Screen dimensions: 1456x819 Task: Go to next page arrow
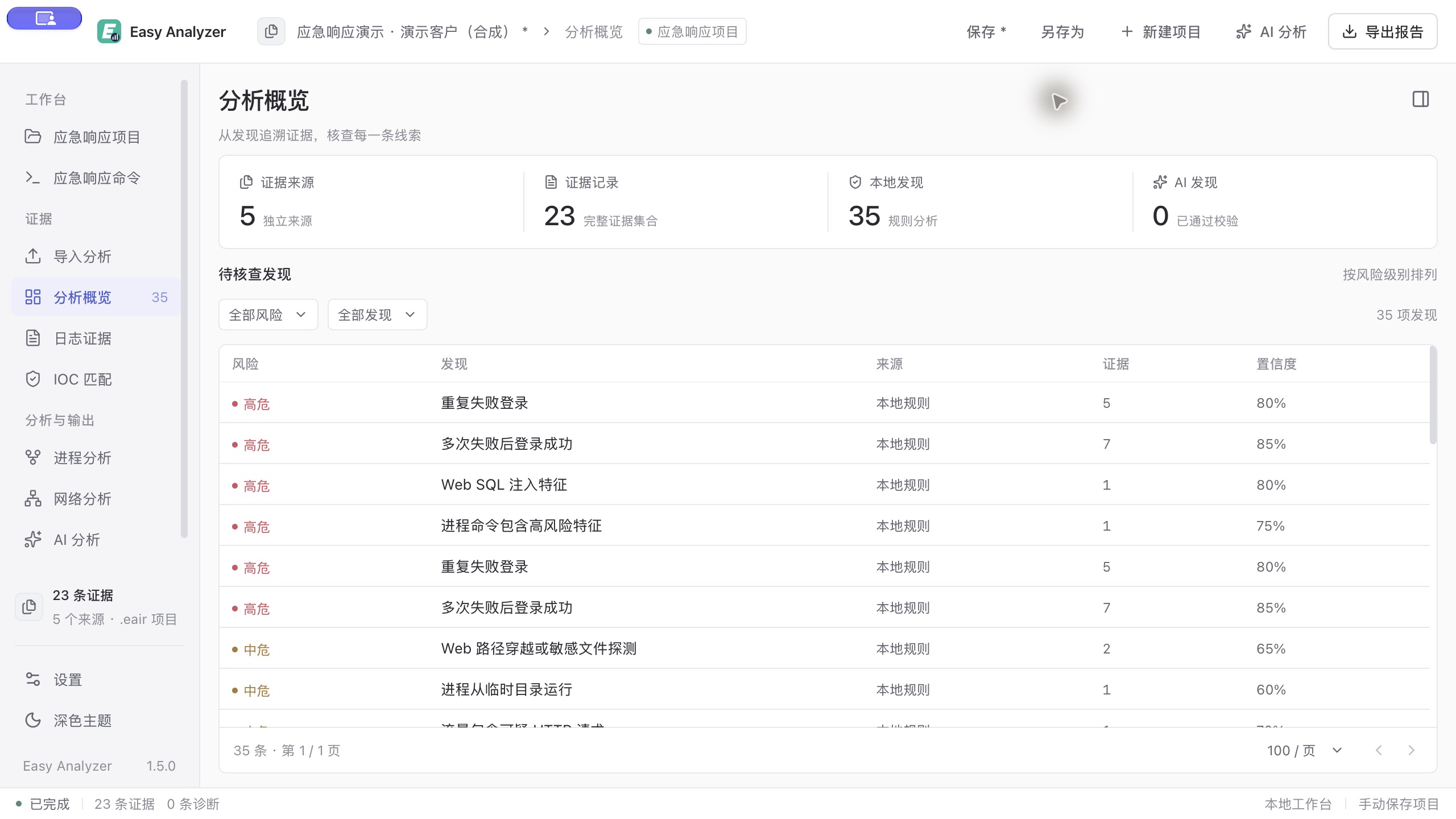tap(1411, 750)
